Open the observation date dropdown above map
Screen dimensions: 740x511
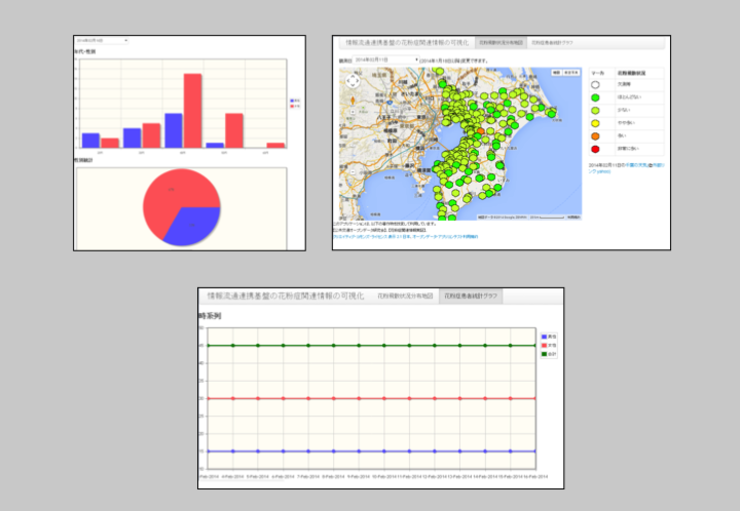point(385,60)
